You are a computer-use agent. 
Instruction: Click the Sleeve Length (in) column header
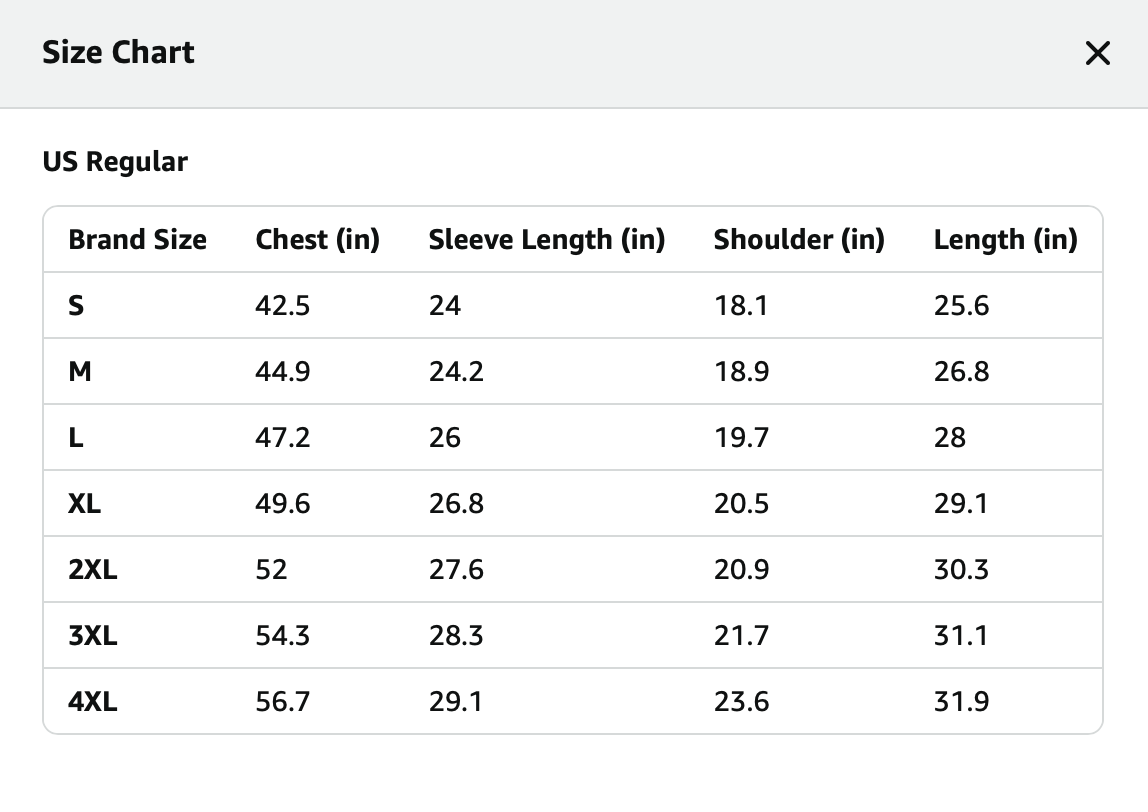(546, 239)
